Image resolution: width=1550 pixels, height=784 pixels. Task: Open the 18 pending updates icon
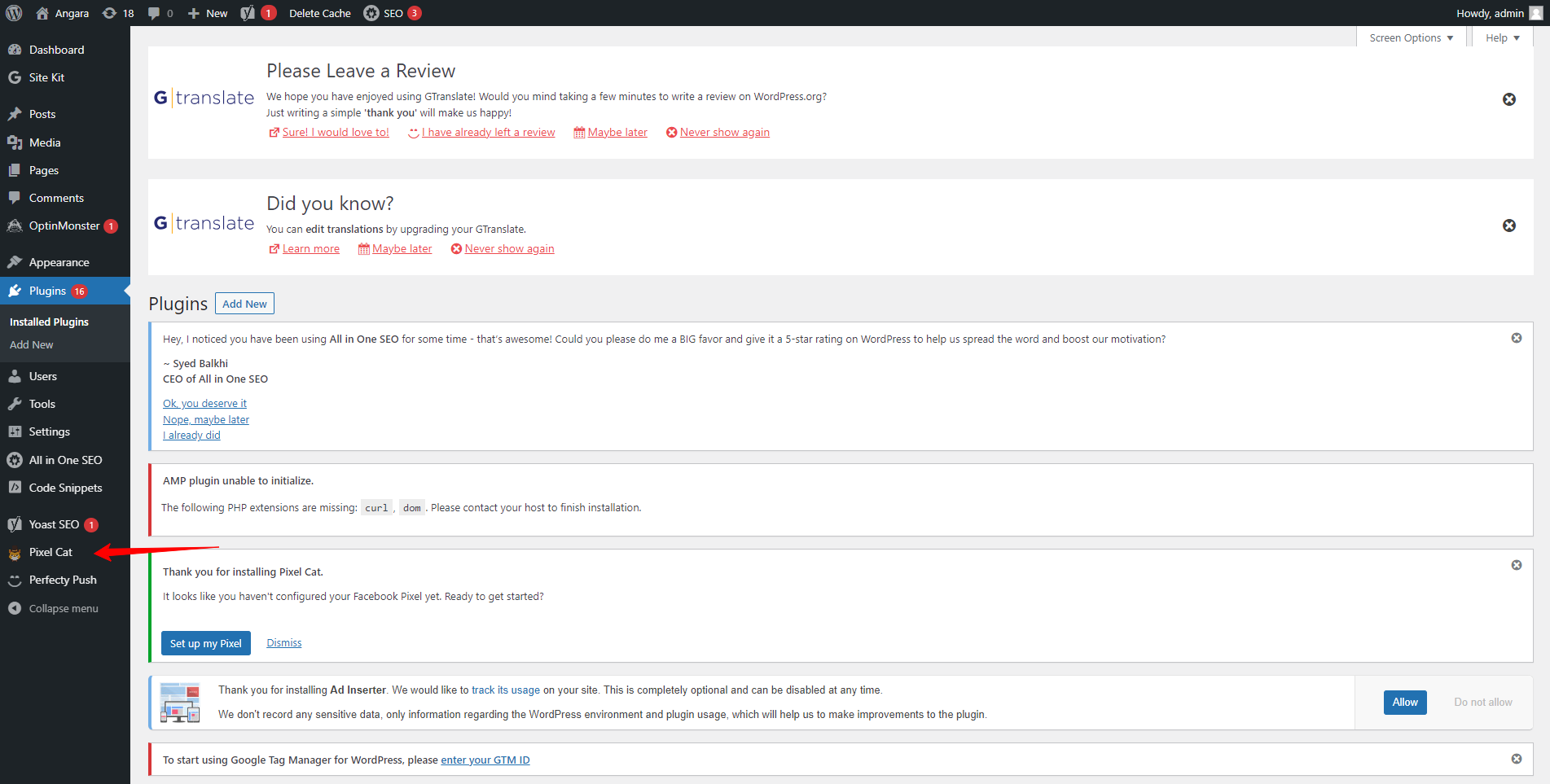pos(118,13)
